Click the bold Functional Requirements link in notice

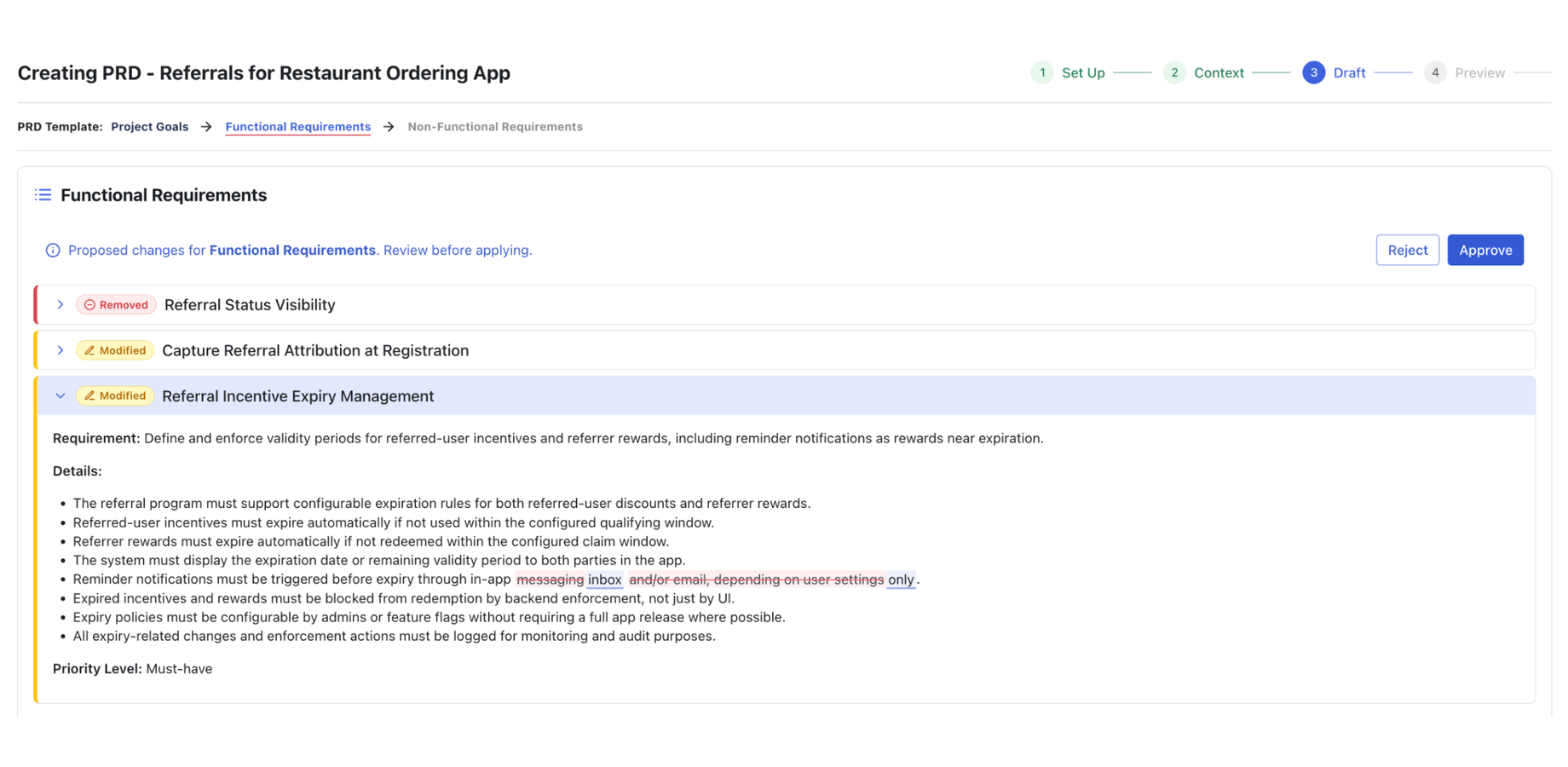click(x=292, y=251)
